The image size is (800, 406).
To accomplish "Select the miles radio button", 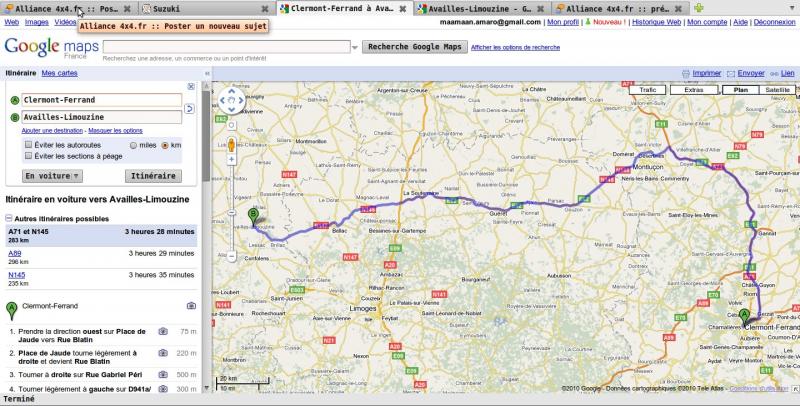I will pyautogui.click(x=134, y=145).
